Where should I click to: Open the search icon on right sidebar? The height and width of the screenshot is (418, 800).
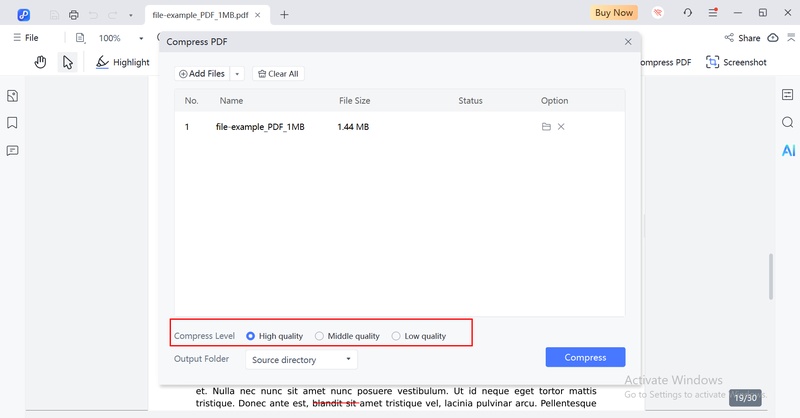coord(788,122)
